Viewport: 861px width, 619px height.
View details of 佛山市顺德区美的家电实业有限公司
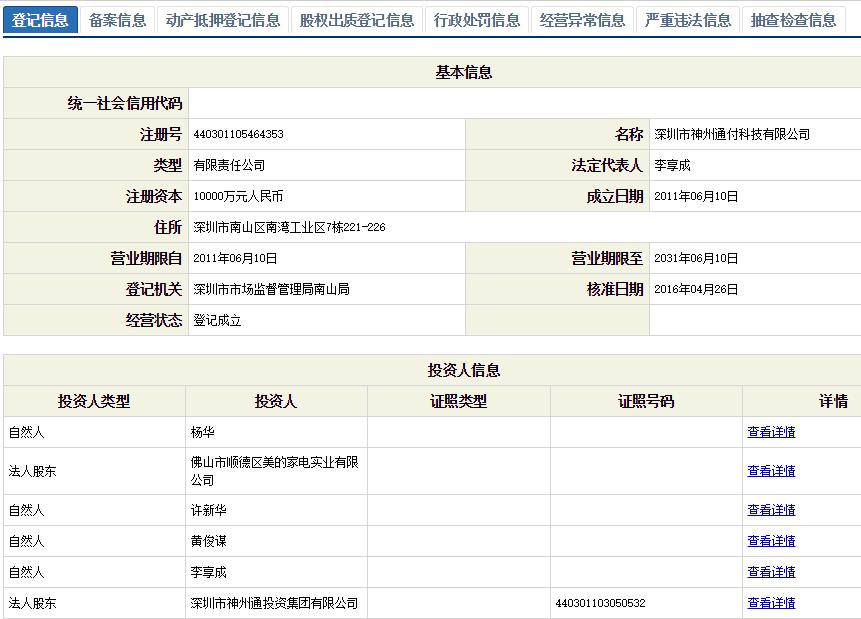[770, 470]
